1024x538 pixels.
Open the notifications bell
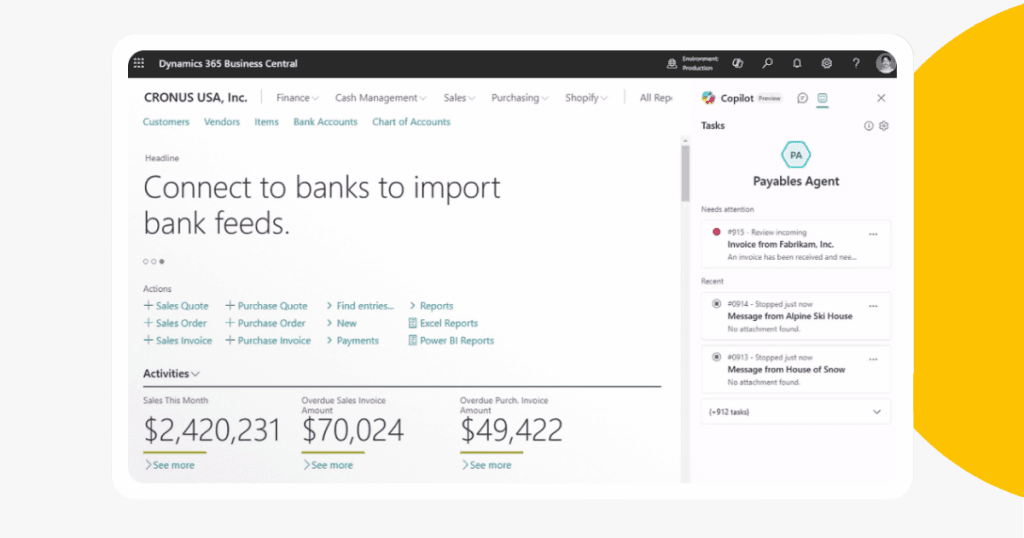coord(797,63)
